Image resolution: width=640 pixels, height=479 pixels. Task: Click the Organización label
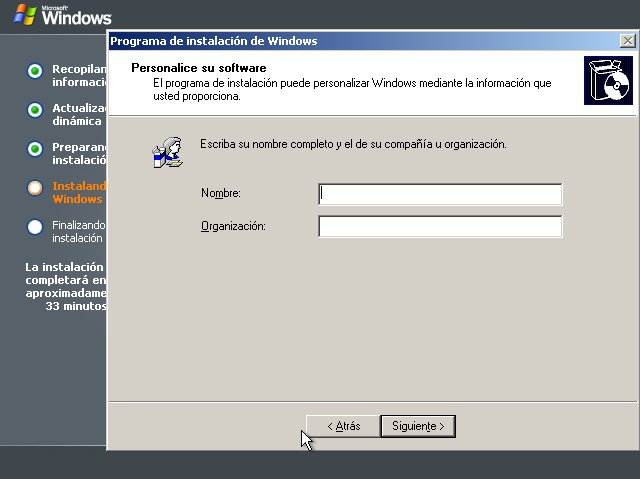point(233,226)
